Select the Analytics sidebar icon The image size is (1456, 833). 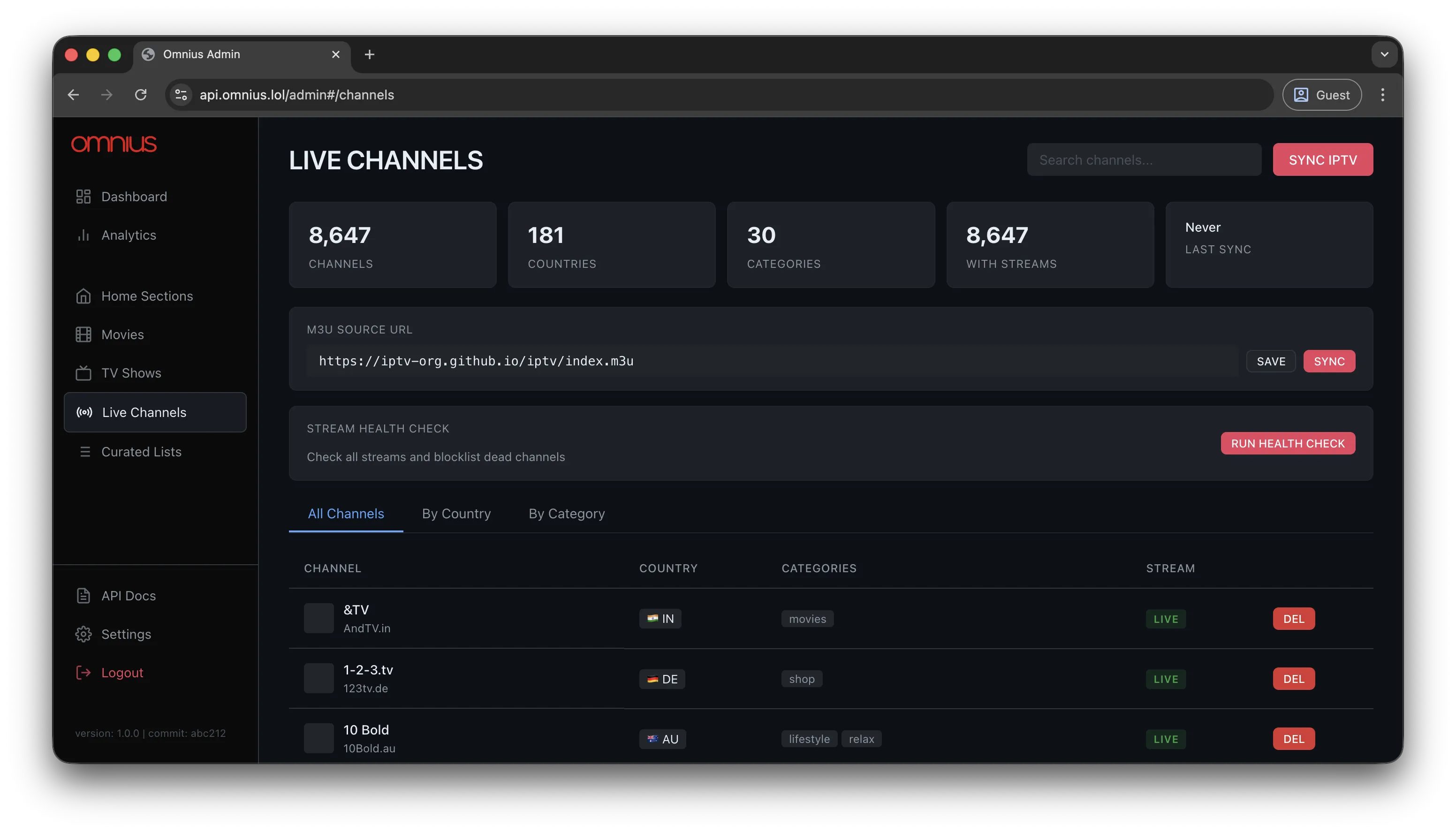pos(83,235)
